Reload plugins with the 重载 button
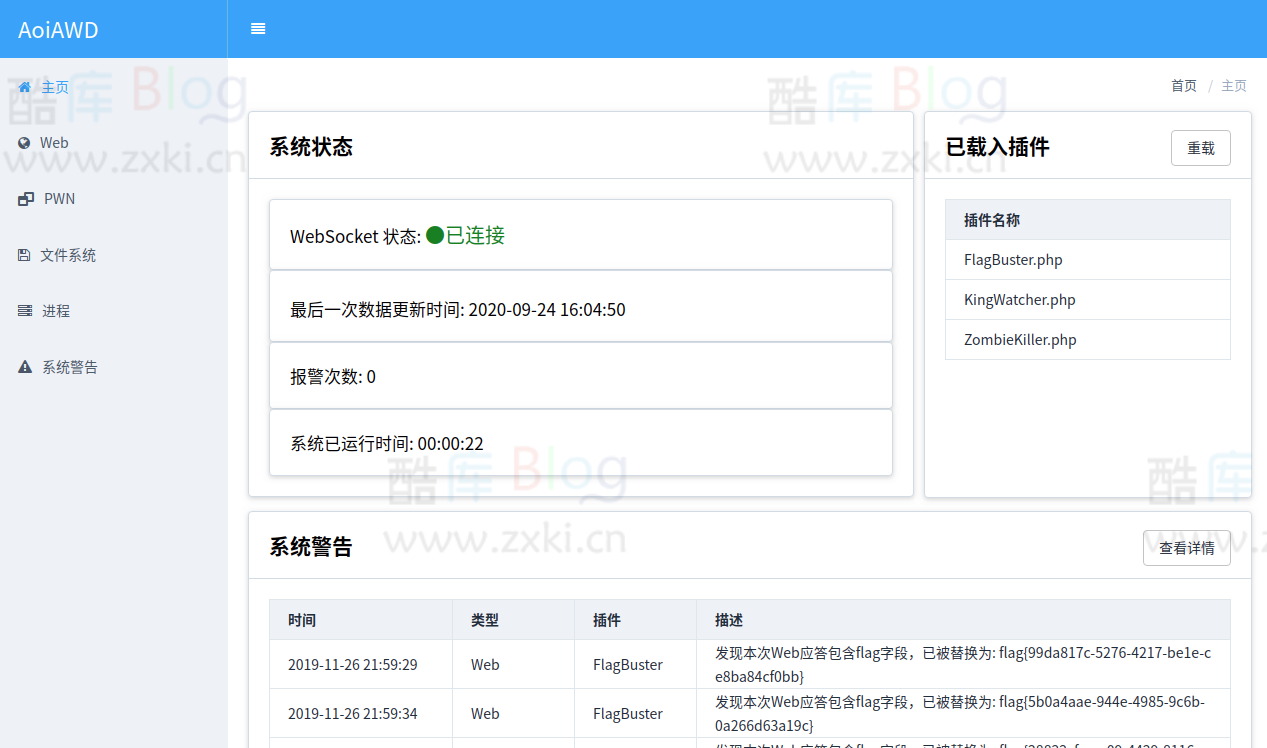The image size is (1267, 748). coord(1201,147)
